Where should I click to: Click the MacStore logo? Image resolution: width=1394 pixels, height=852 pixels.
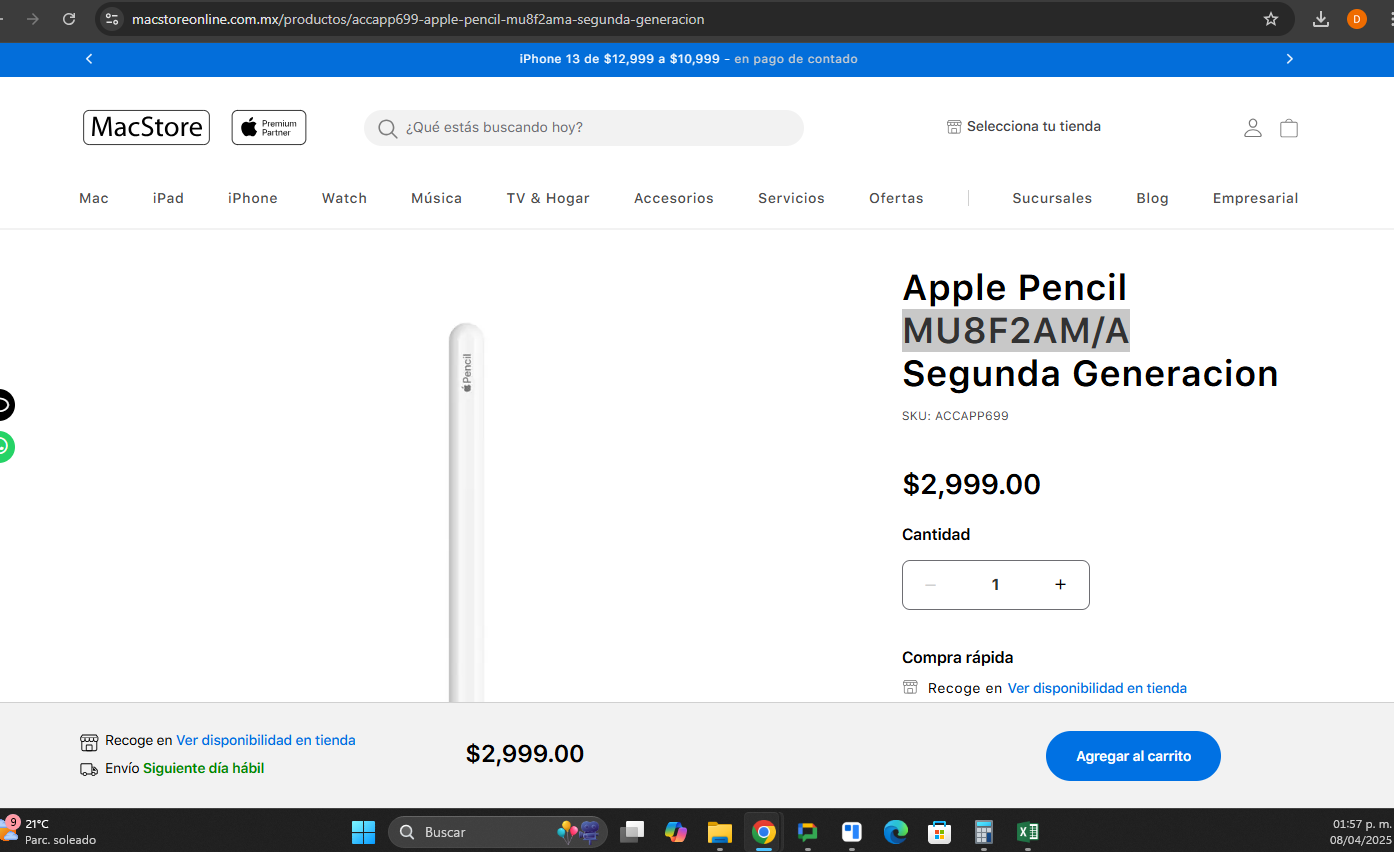coord(146,127)
